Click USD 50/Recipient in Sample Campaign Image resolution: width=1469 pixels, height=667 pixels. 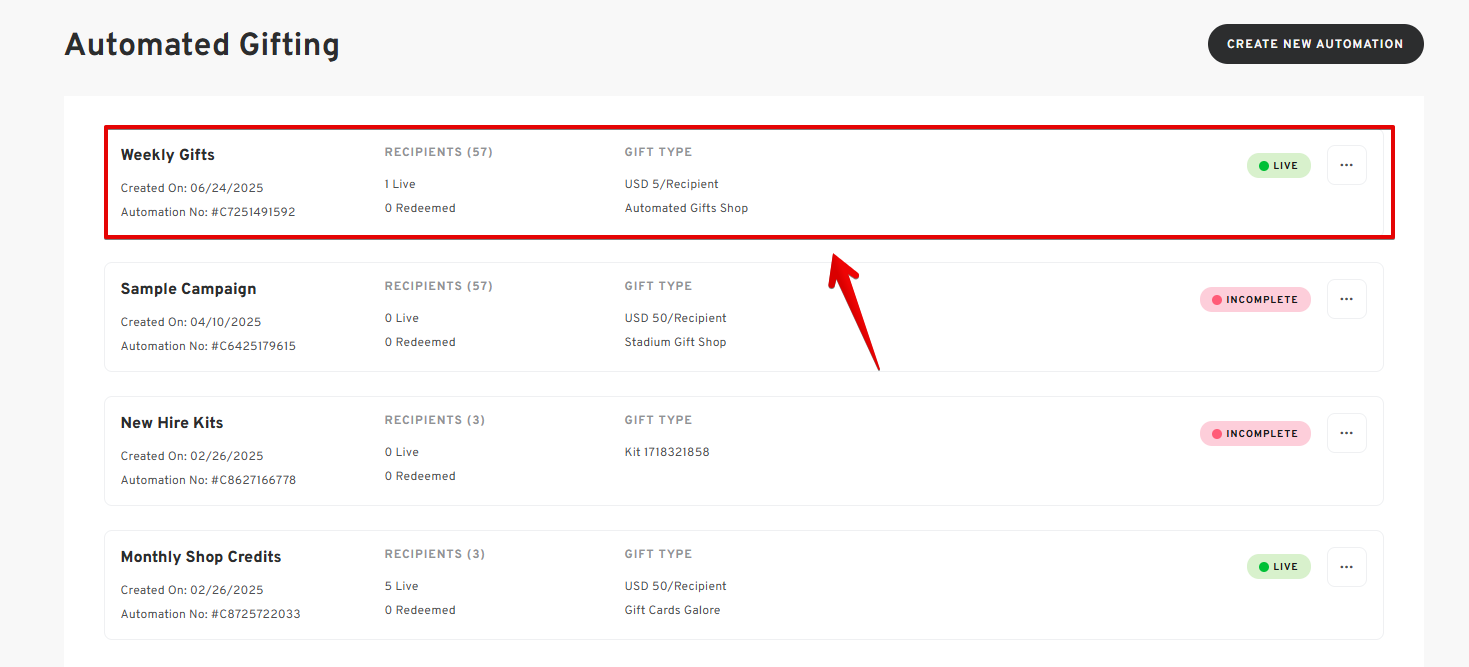point(676,318)
